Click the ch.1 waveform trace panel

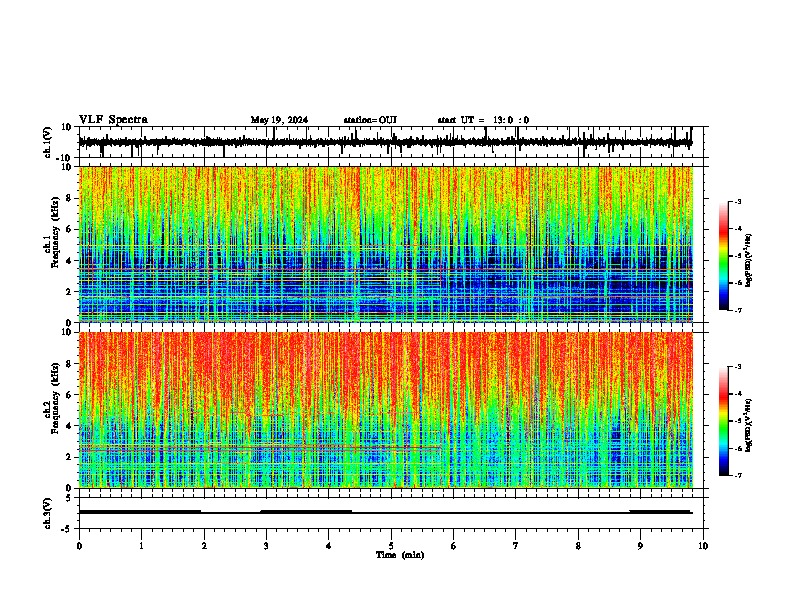coord(393,142)
